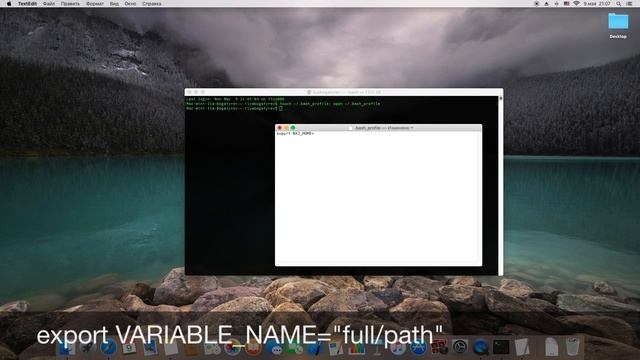Close the .bash_profile TextEdit window
The width and height of the screenshot is (640, 360).
280,128
